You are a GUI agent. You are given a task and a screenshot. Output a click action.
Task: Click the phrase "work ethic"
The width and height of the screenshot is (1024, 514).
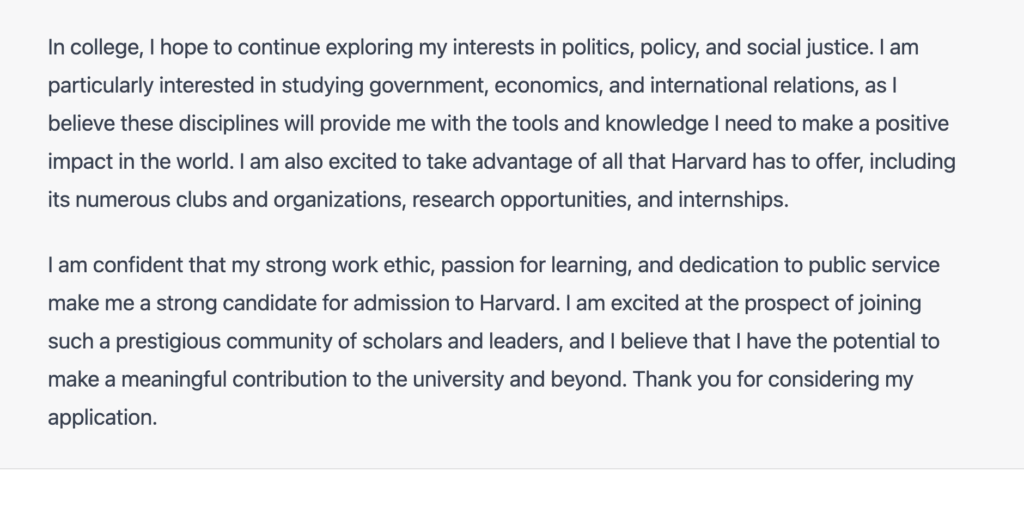(383, 265)
